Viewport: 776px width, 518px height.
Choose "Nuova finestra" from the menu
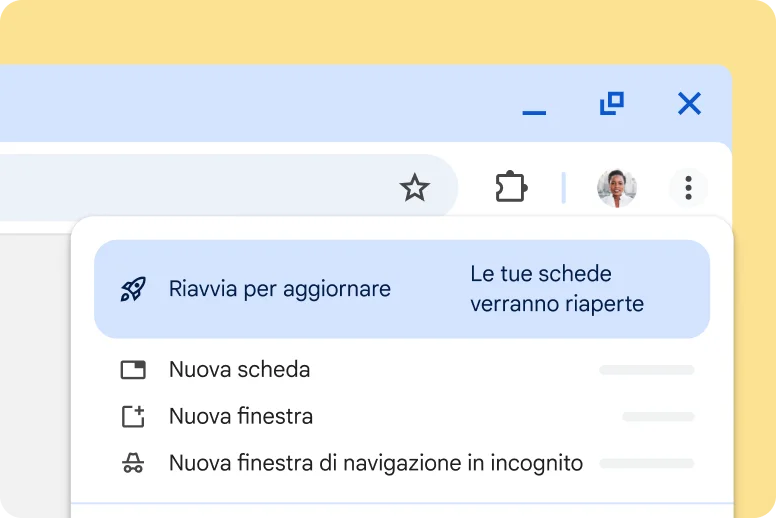click(241, 417)
